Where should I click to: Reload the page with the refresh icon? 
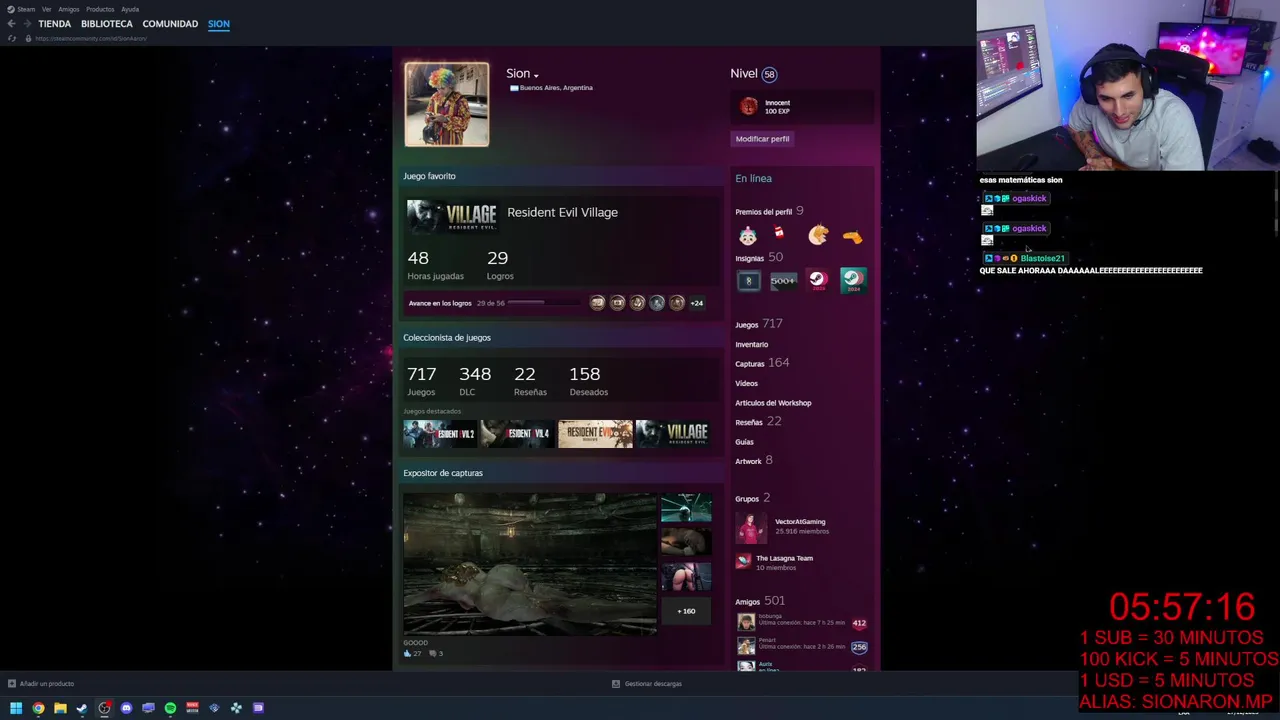tap(12, 38)
